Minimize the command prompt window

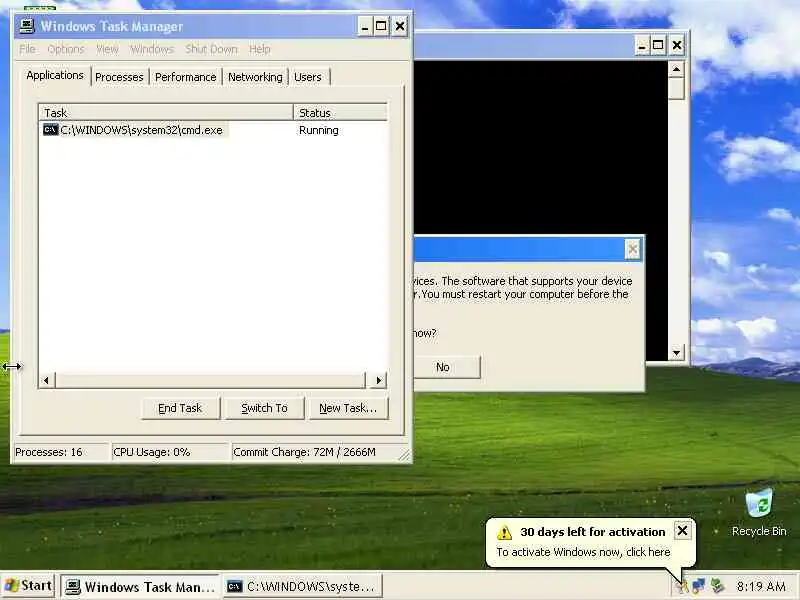[x=642, y=45]
